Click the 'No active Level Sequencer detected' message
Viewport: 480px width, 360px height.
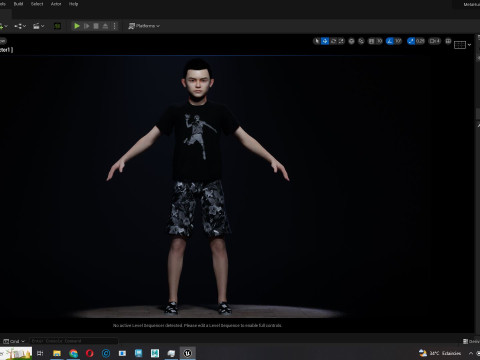coord(197,325)
